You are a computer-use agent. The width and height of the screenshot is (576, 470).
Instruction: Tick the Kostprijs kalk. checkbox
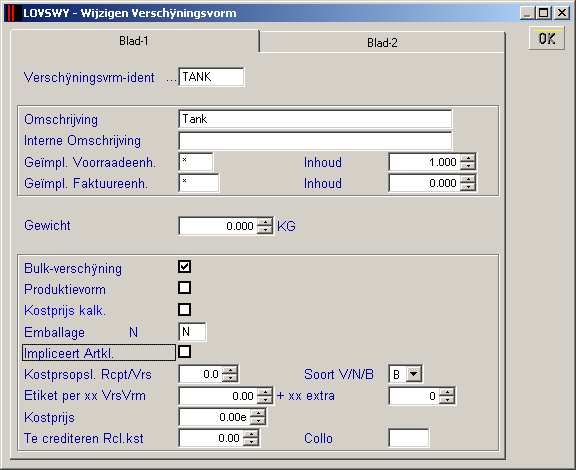click(x=184, y=309)
